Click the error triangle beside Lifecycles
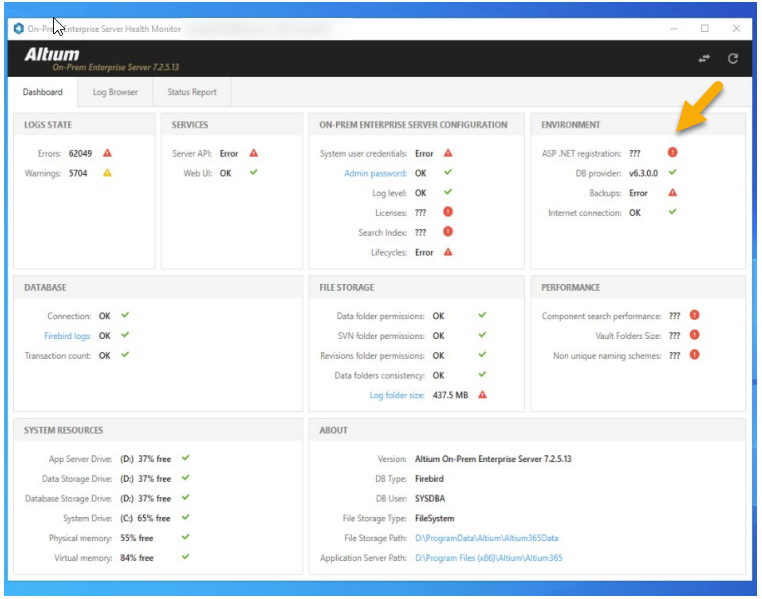This screenshot has width=762, height=599. click(x=448, y=252)
